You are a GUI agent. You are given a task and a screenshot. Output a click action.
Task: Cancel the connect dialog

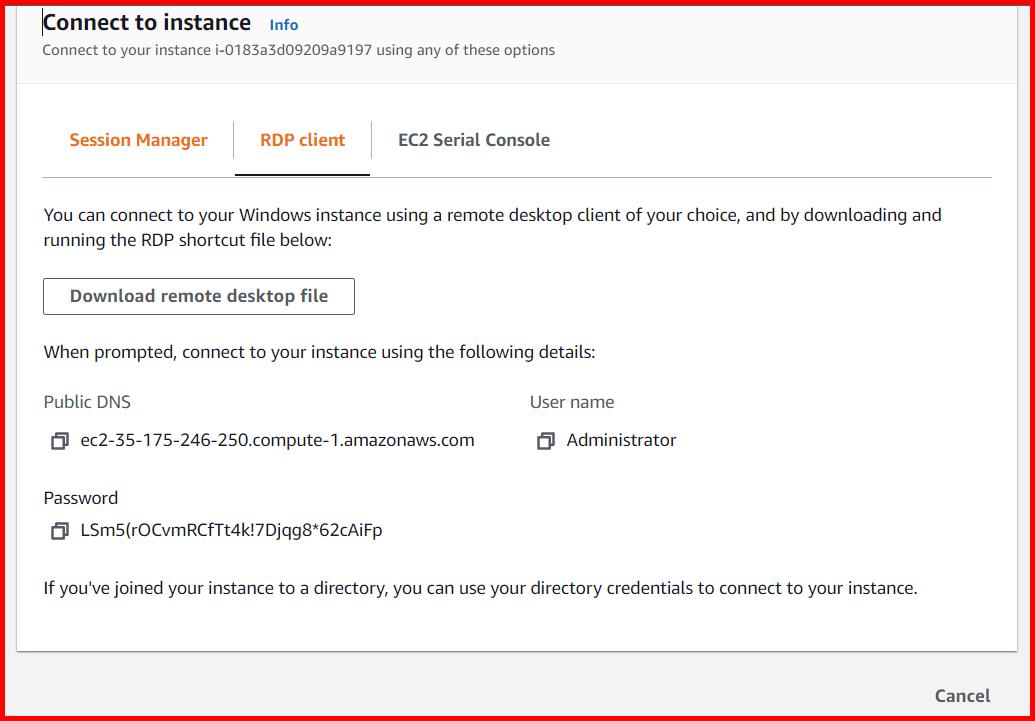961,695
